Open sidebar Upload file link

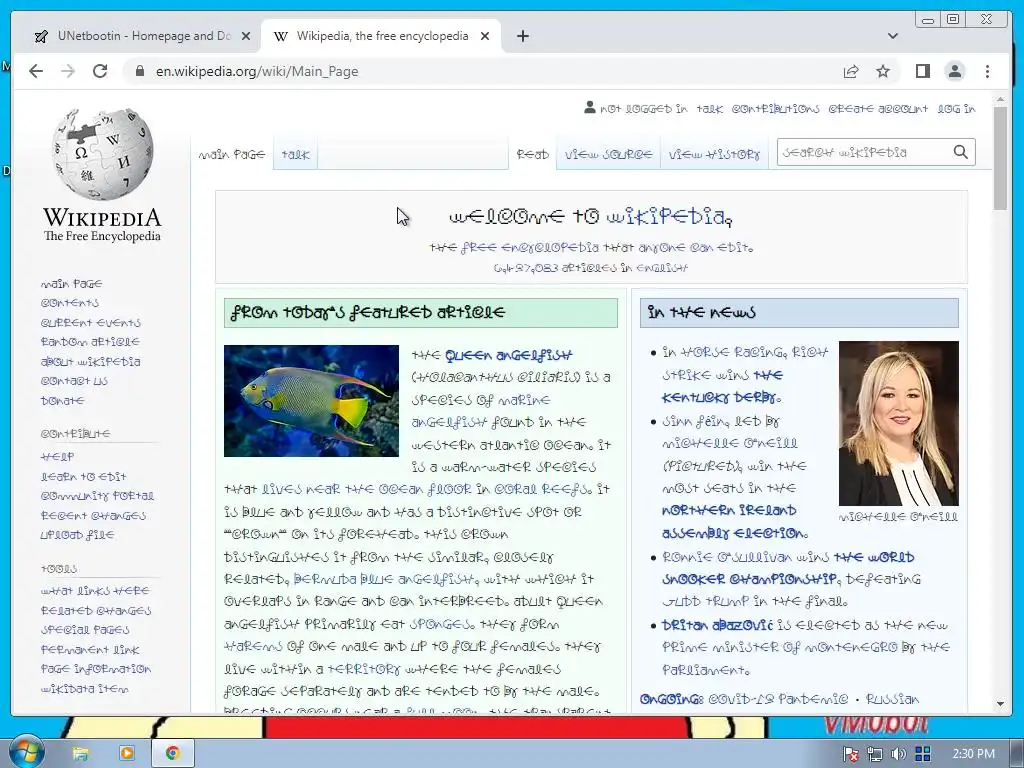tap(77, 535)
